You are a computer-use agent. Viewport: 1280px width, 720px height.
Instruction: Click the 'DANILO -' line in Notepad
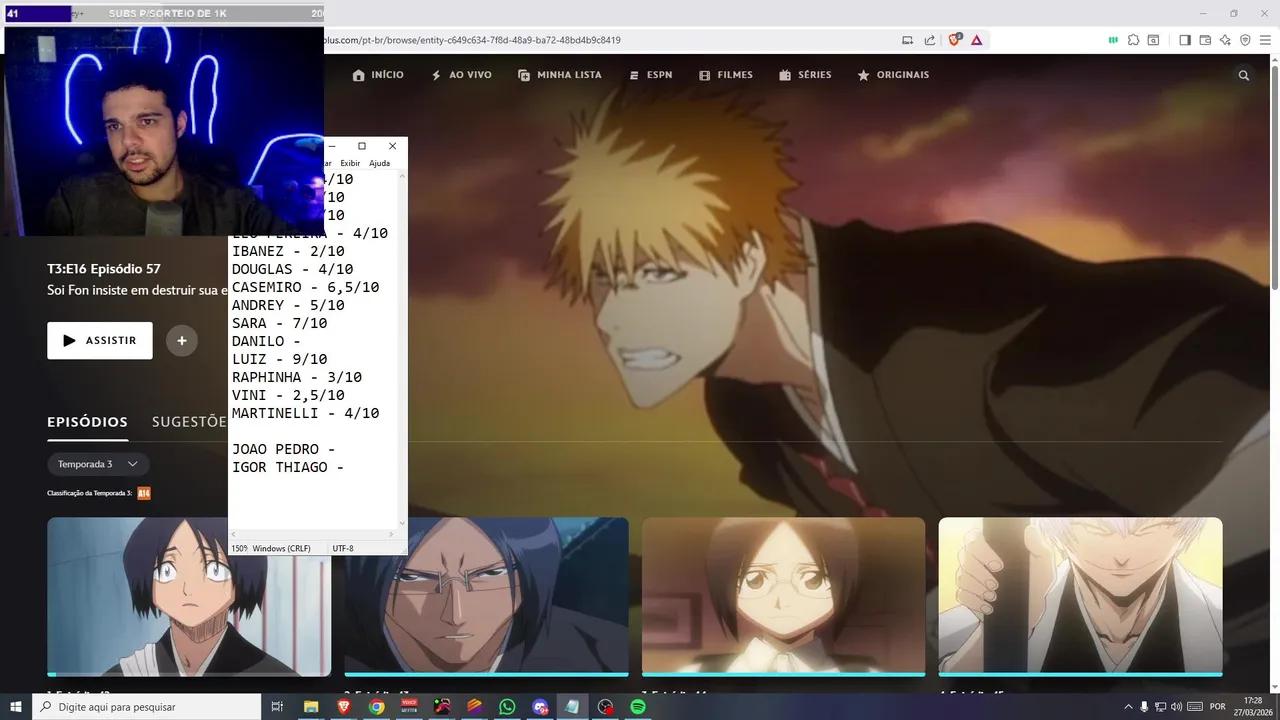pyautogui.click(x=266, y=341)
